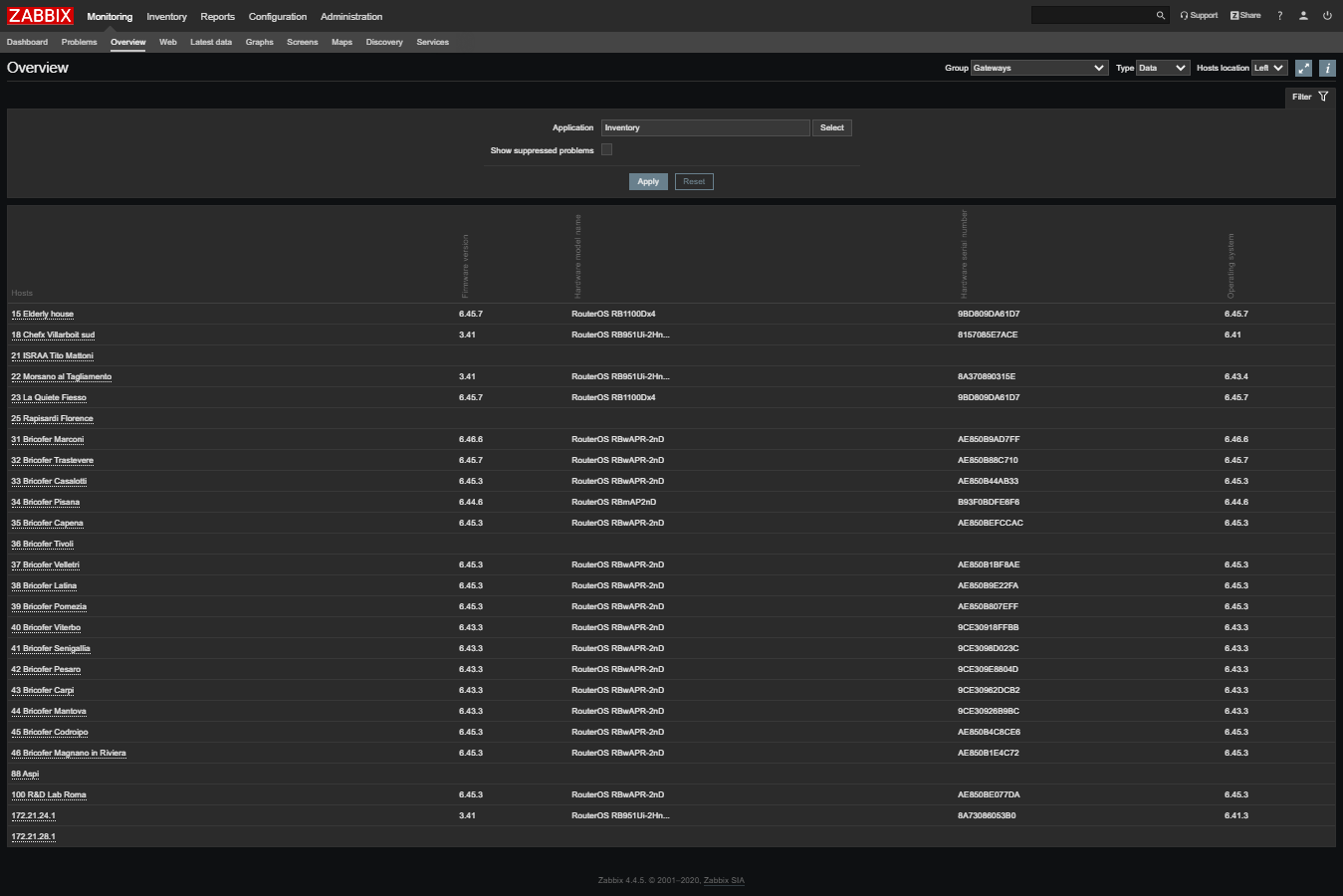Screen dimensions: 1343x896
Task: Click the Application input field
Action: tap(705, 127)
